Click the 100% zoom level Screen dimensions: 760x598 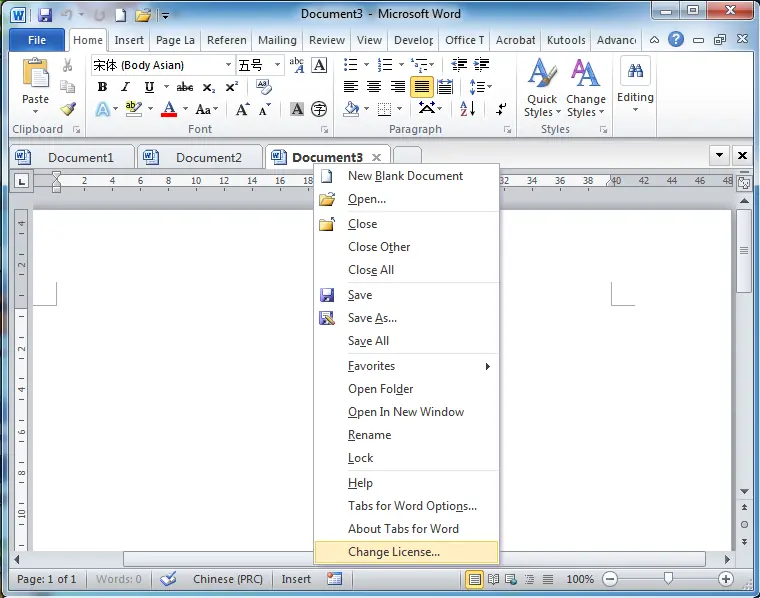tap(580, 579)
